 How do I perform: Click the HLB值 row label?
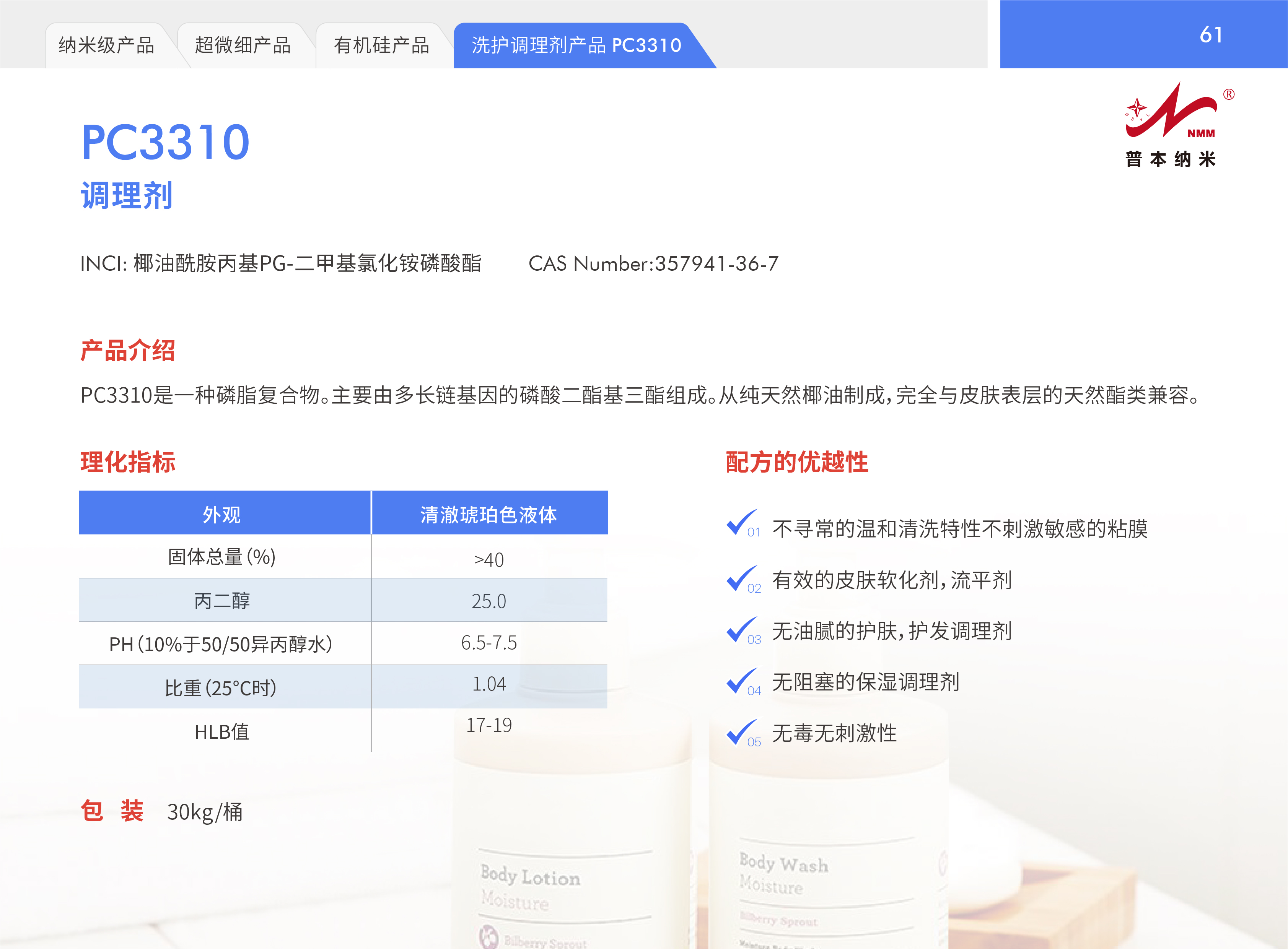(x=222, y=731)
